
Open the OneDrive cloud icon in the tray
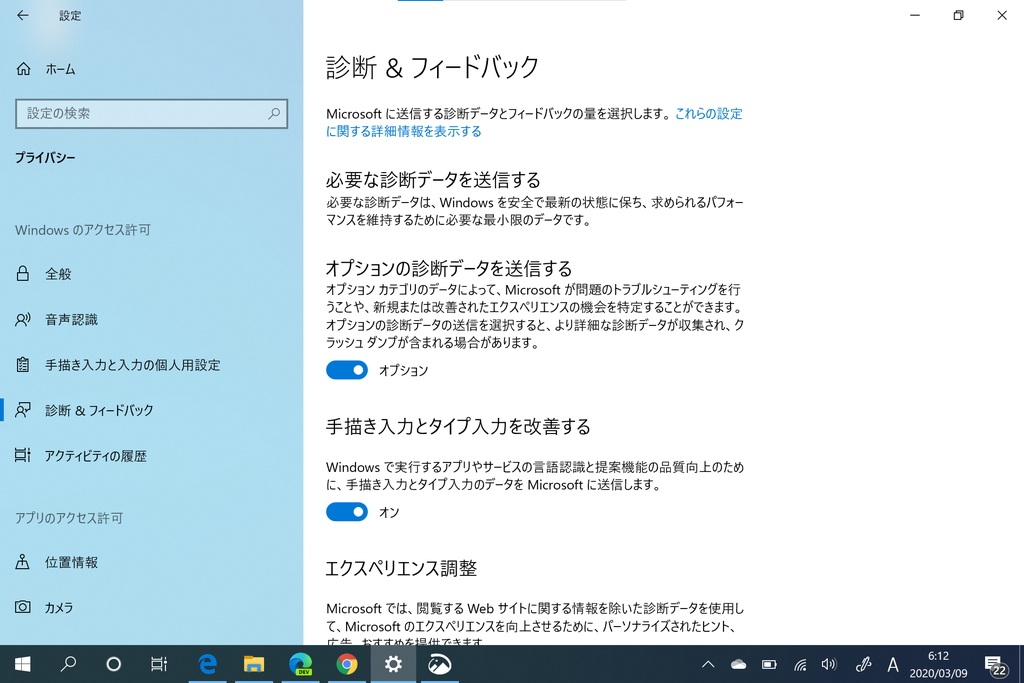(x=737, y=663)
